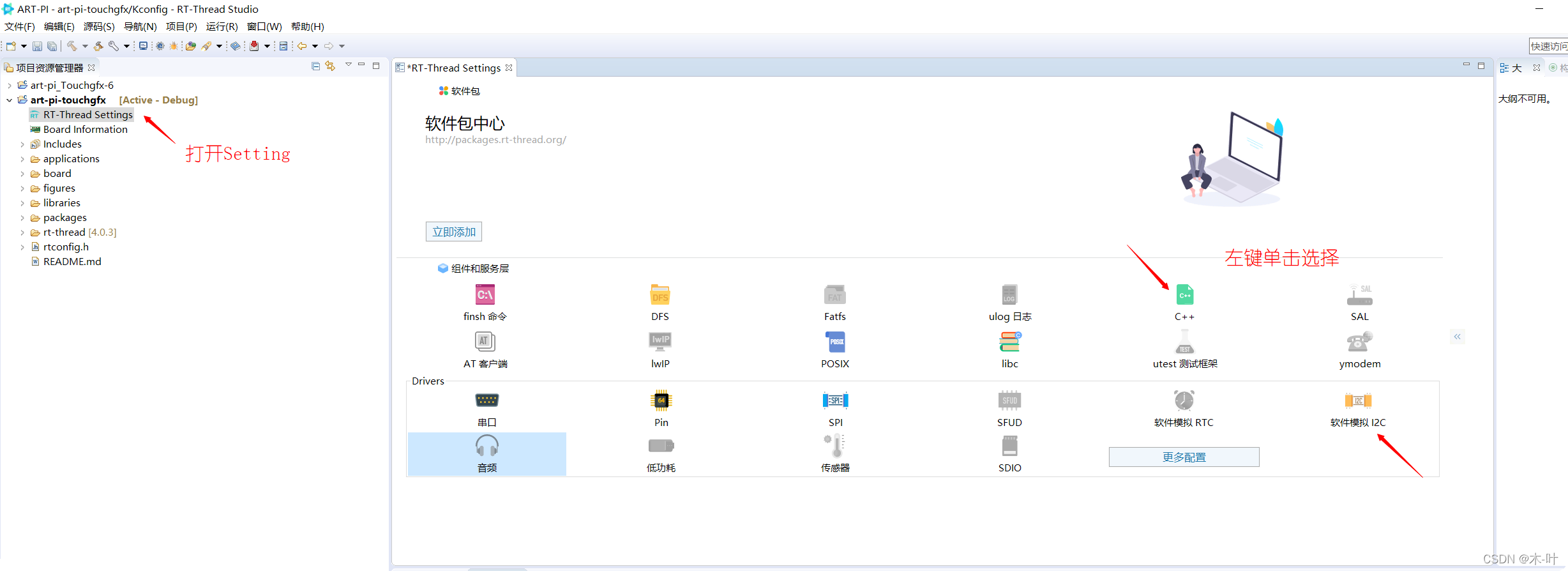Select the AT 客户端 component
The width and height of the screenshot is (1568, 571).
(485, 350)
